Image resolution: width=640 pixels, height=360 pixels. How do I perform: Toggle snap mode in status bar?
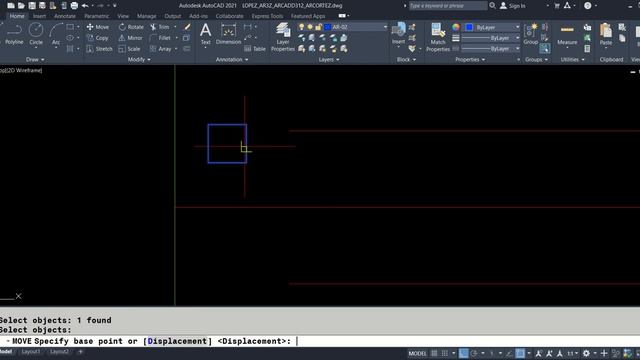(x=445, y=353)
